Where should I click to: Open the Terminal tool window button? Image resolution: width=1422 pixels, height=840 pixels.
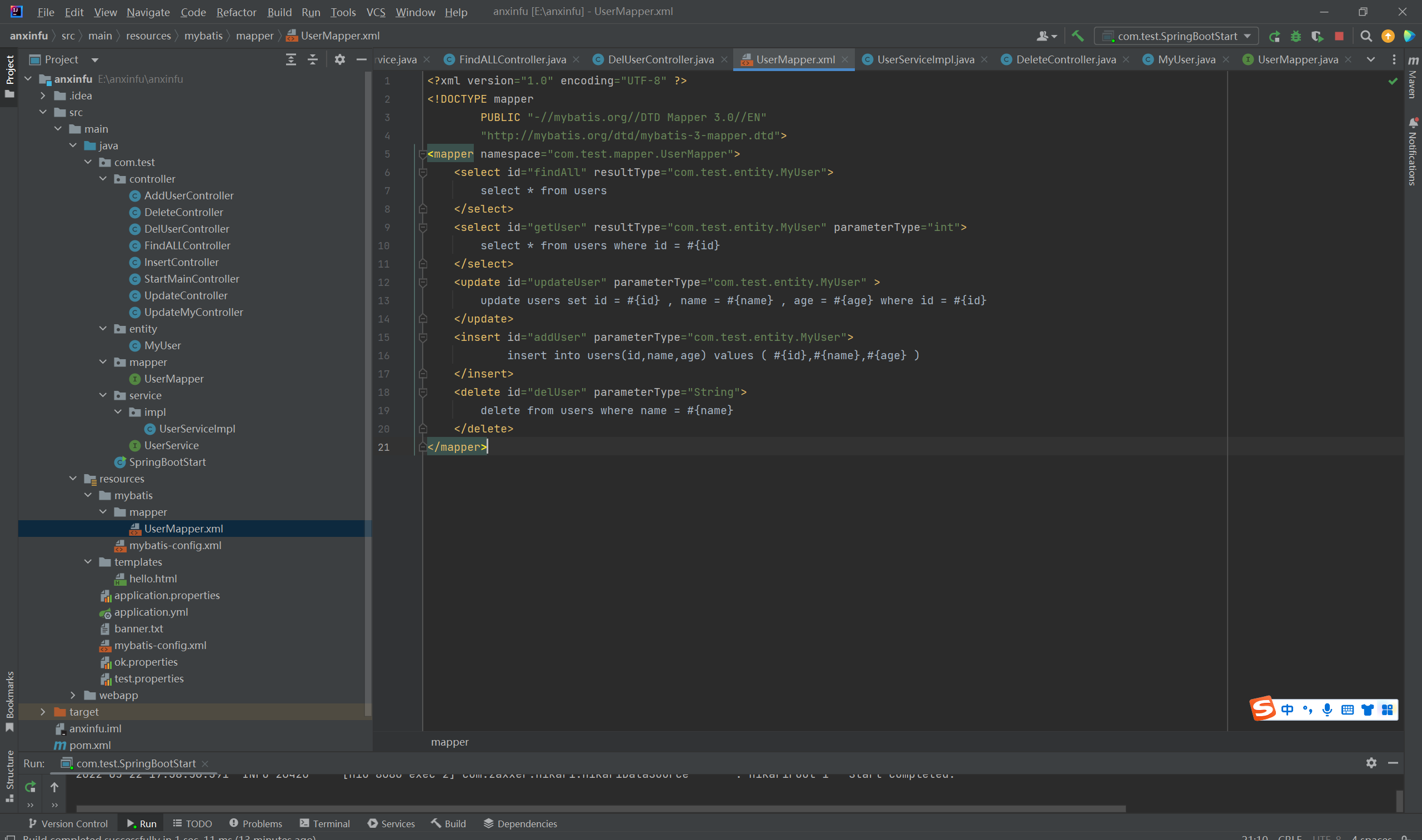[x=325, y=823]
